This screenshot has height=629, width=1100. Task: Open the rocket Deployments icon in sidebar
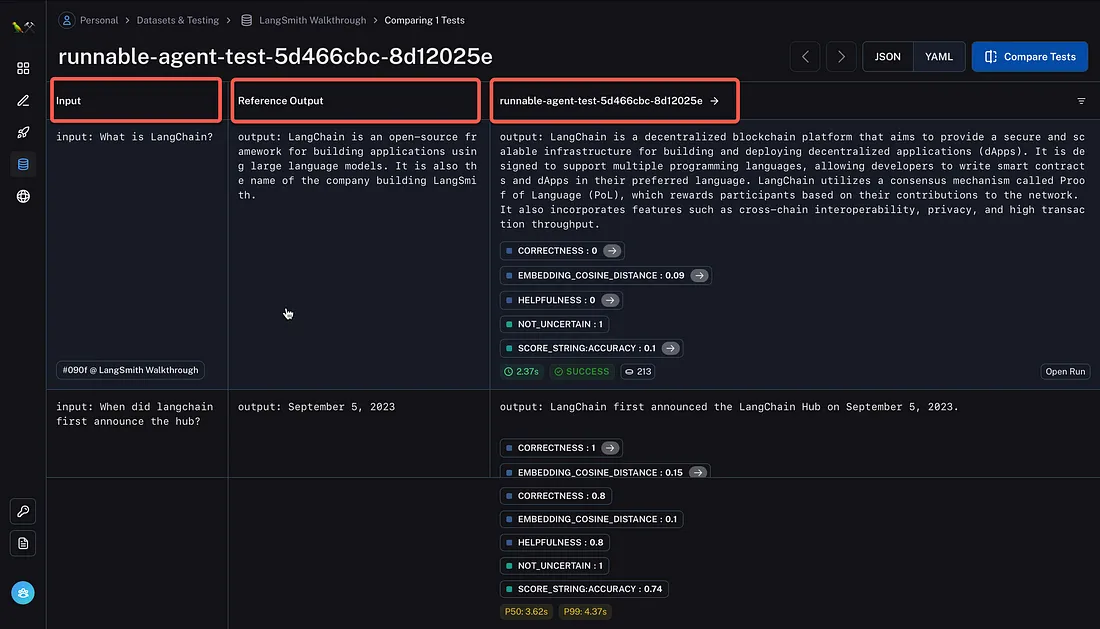tap(23, 133)
